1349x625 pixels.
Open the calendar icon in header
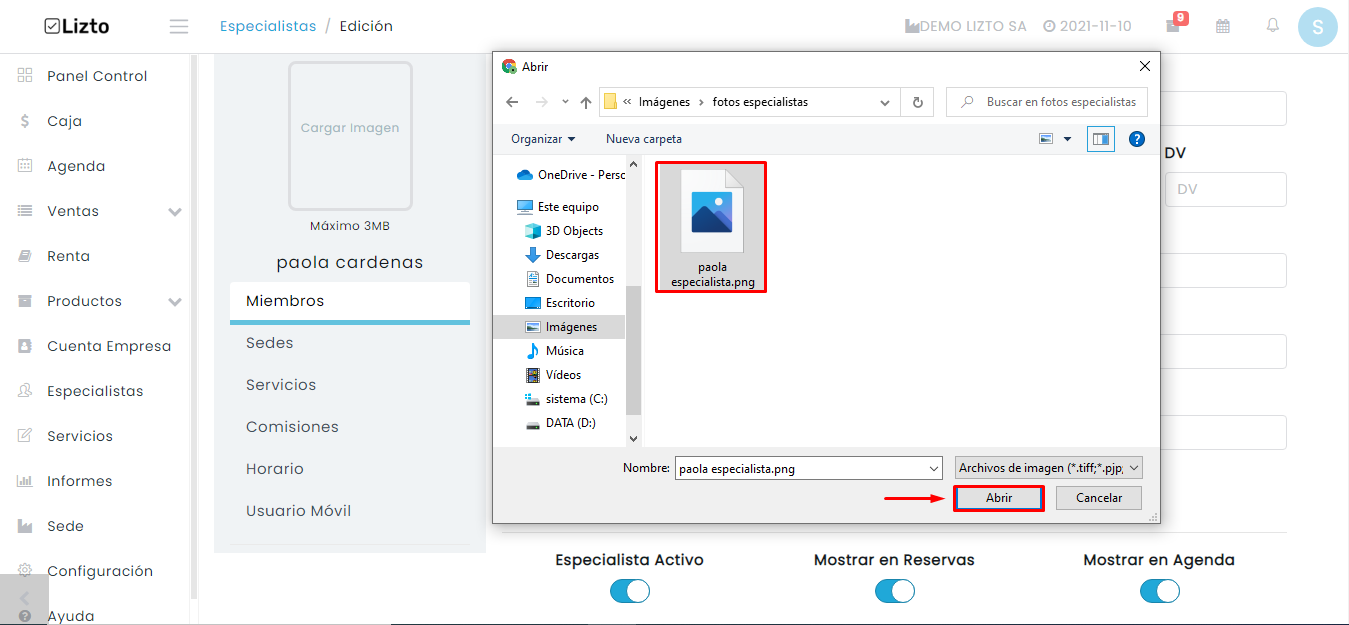coord(1223,26)
